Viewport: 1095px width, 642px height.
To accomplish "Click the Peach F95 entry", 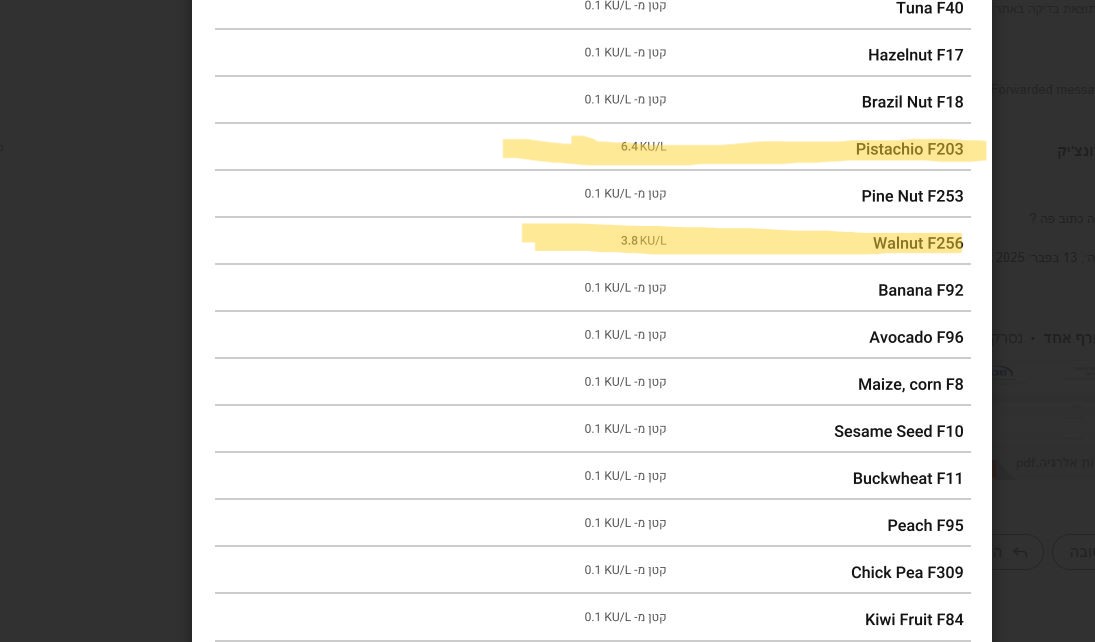I will [925, 526].
